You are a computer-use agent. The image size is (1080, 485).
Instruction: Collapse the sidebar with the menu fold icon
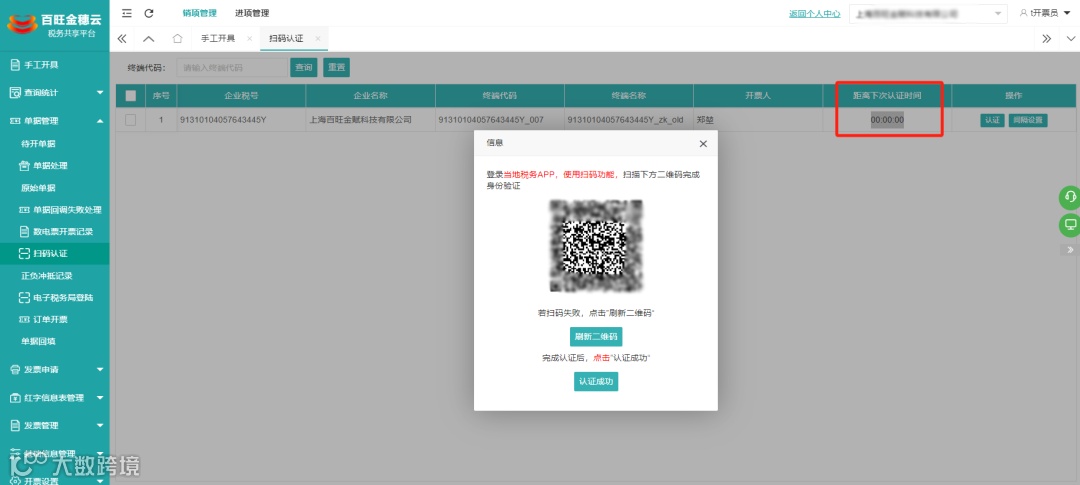(127, 13)
